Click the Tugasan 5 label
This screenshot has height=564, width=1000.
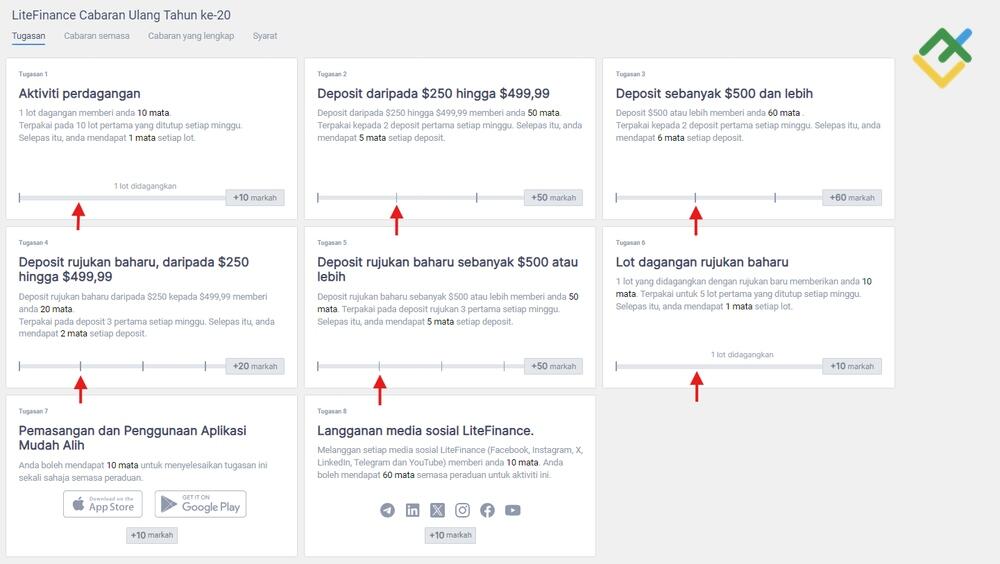click(332, 242)
